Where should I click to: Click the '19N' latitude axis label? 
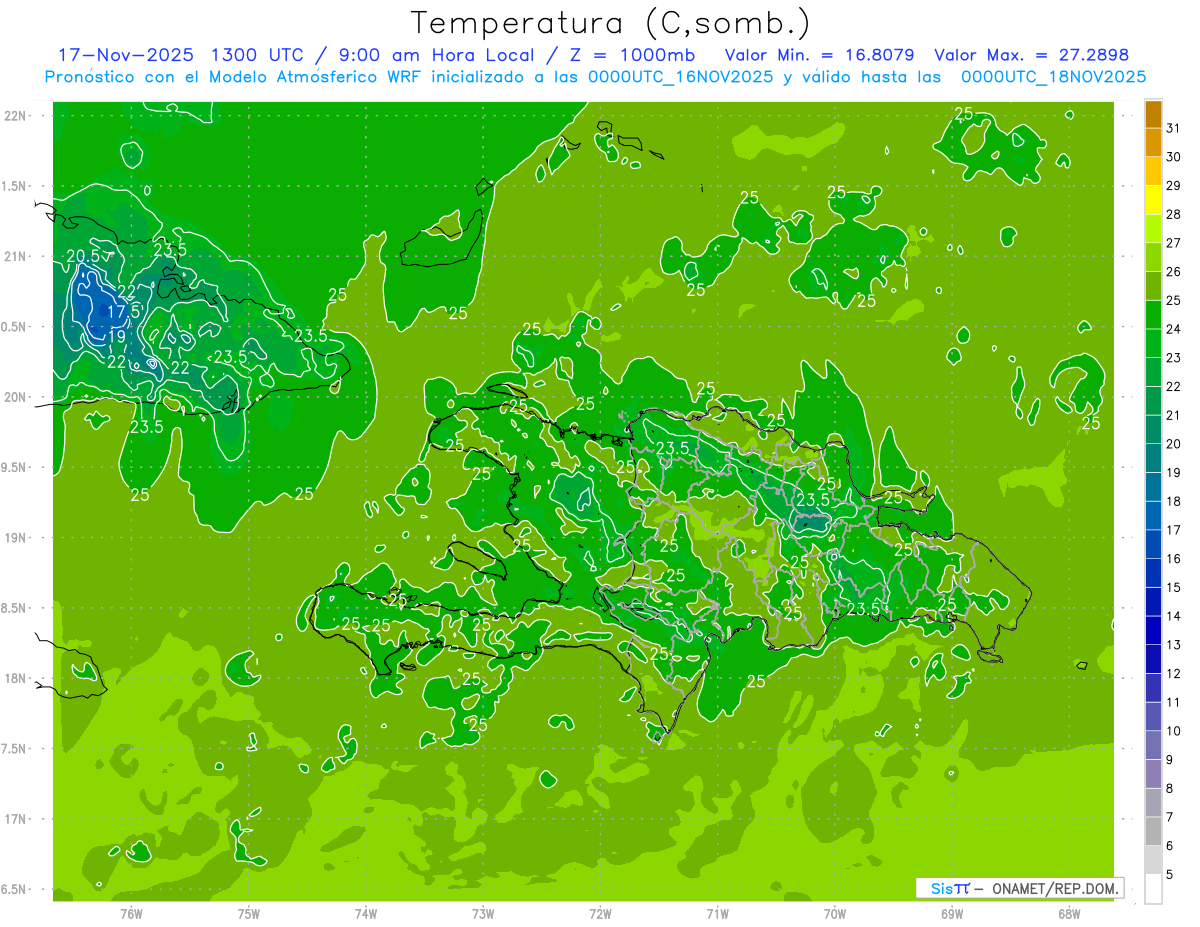pyautogui.click(x=15, y=538)
